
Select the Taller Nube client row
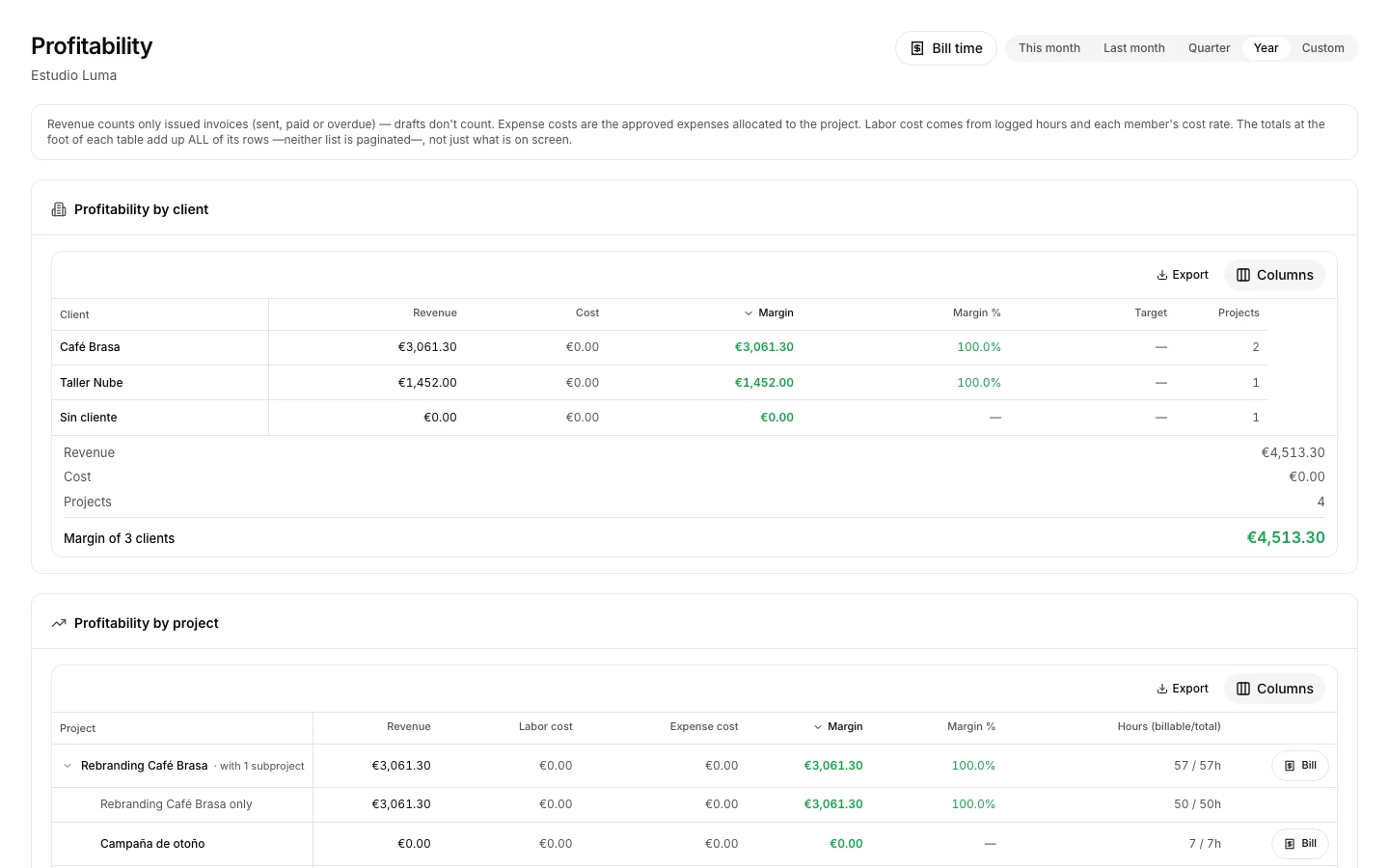click(660, 383)
